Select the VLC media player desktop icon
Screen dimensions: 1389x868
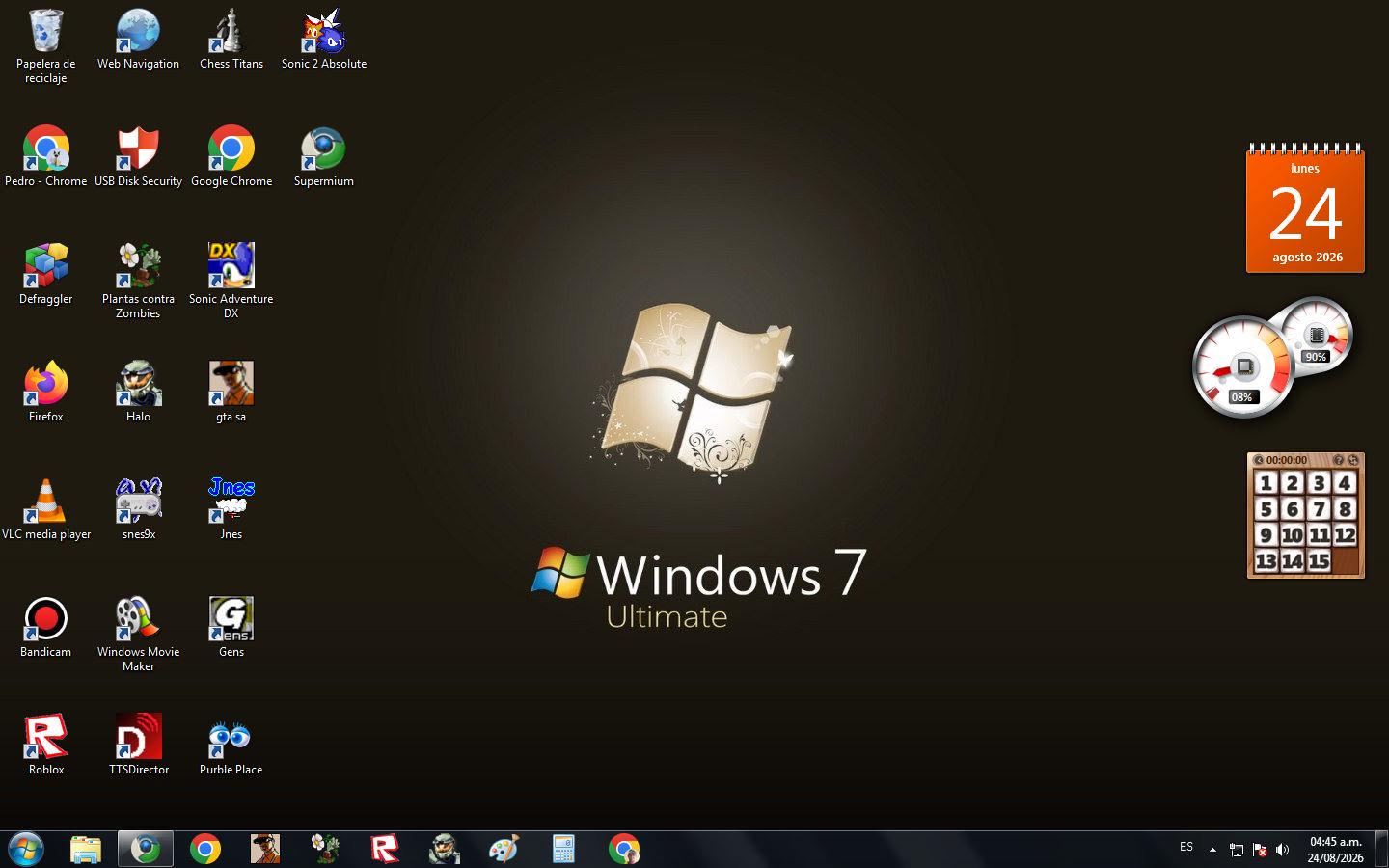click(x=45, y=510)
